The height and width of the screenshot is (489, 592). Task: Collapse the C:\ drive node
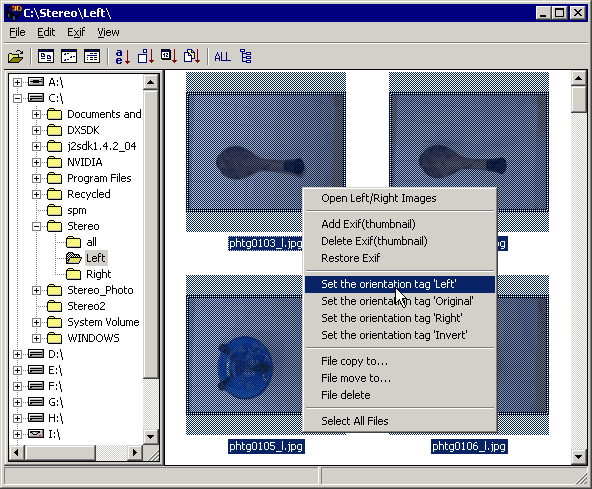17,98
